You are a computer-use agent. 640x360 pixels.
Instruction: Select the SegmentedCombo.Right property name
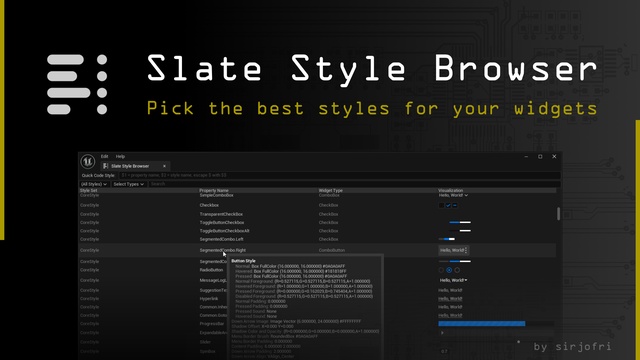point(222,250)
